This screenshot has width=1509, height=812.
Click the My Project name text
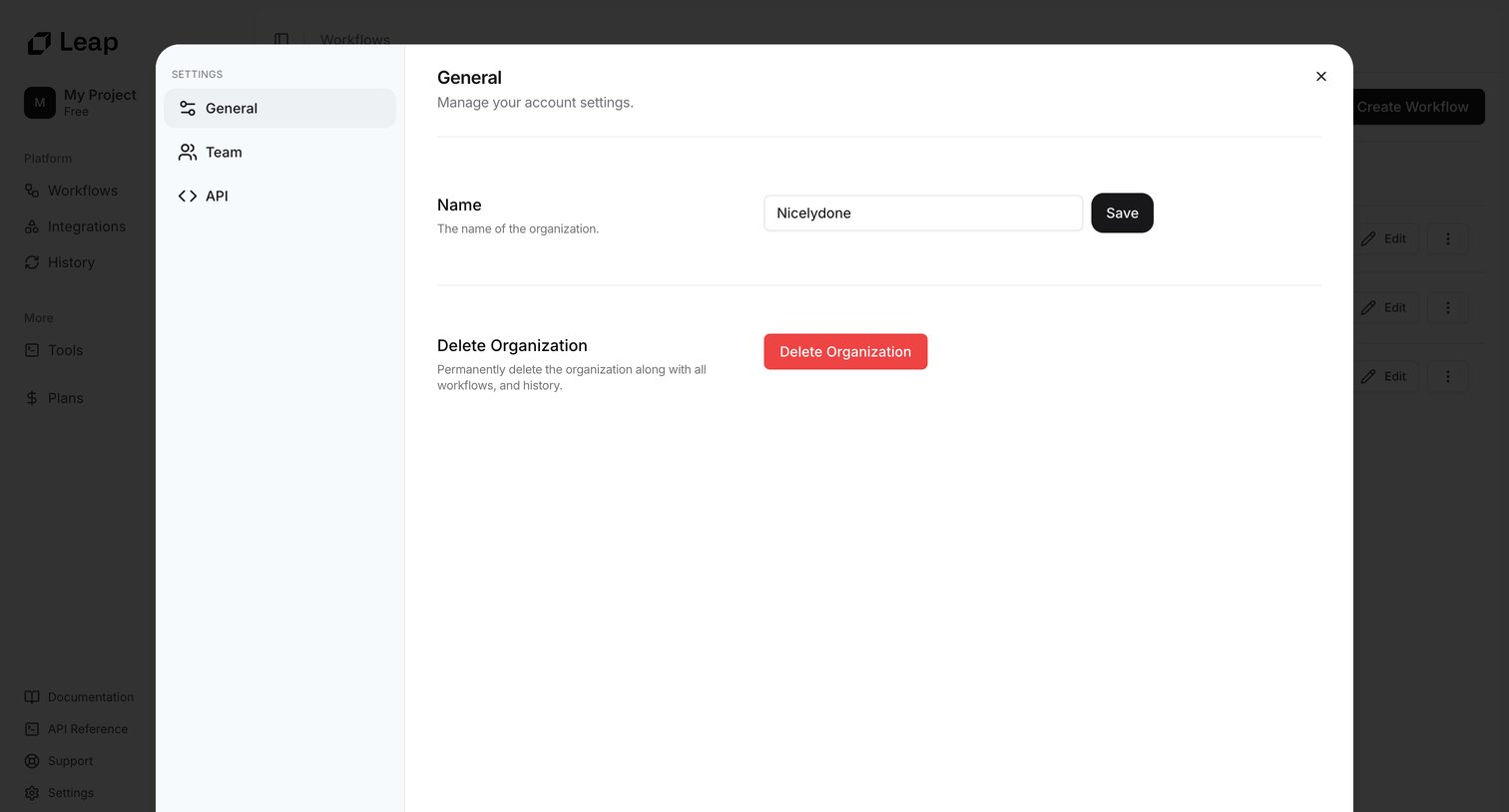100,95
